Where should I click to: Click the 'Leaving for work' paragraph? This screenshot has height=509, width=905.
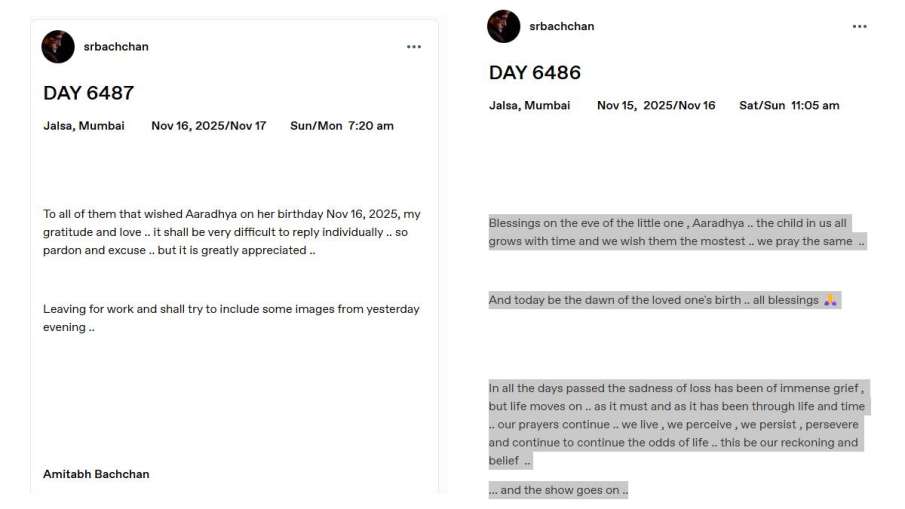coord(231,318)
